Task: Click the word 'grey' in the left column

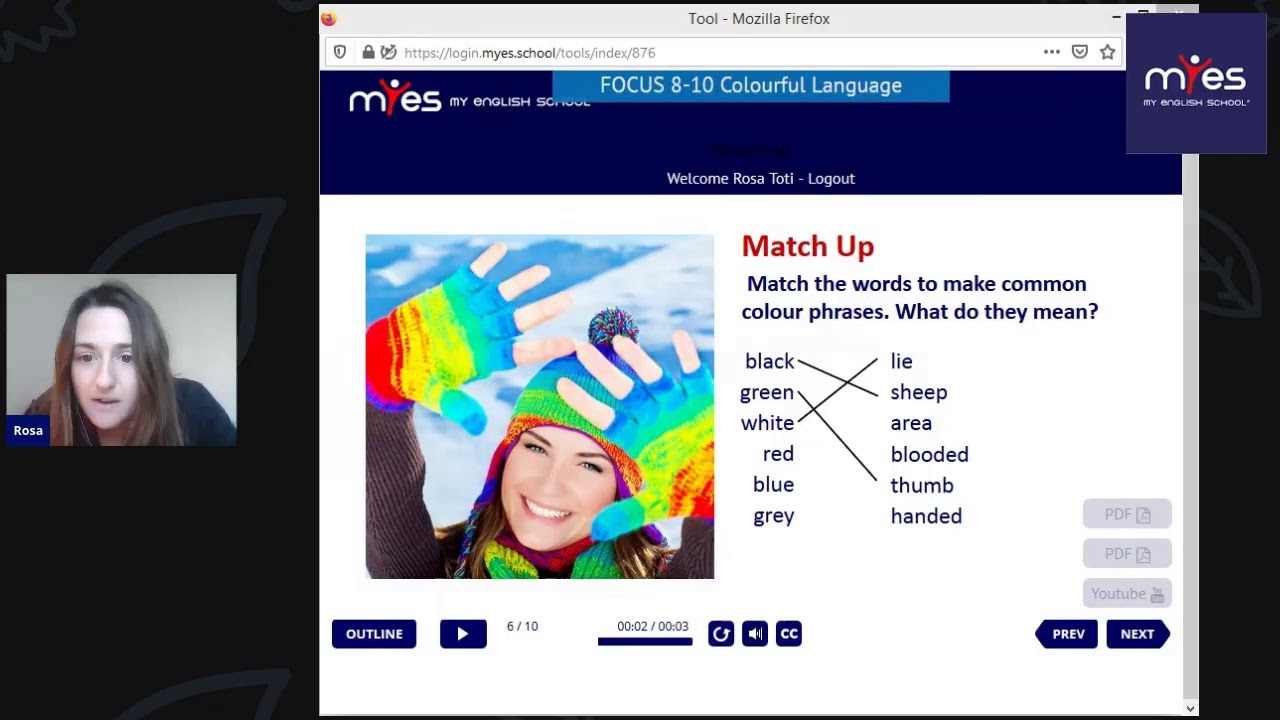Action: pos(773,516)
